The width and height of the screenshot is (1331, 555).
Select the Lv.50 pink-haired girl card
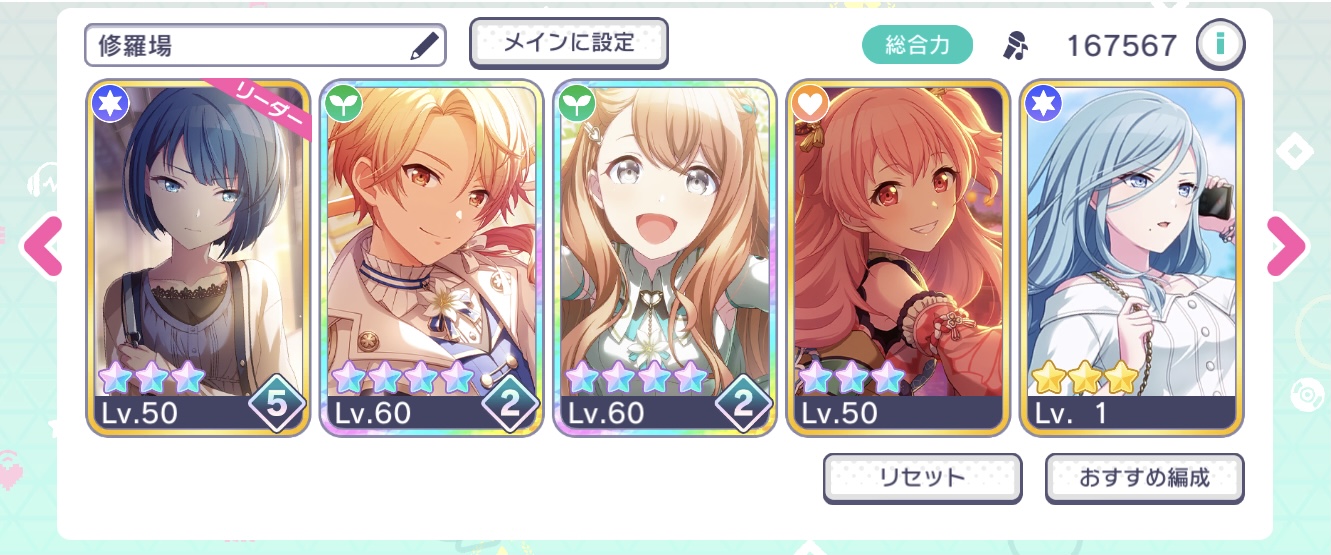(x=898, y=258)
